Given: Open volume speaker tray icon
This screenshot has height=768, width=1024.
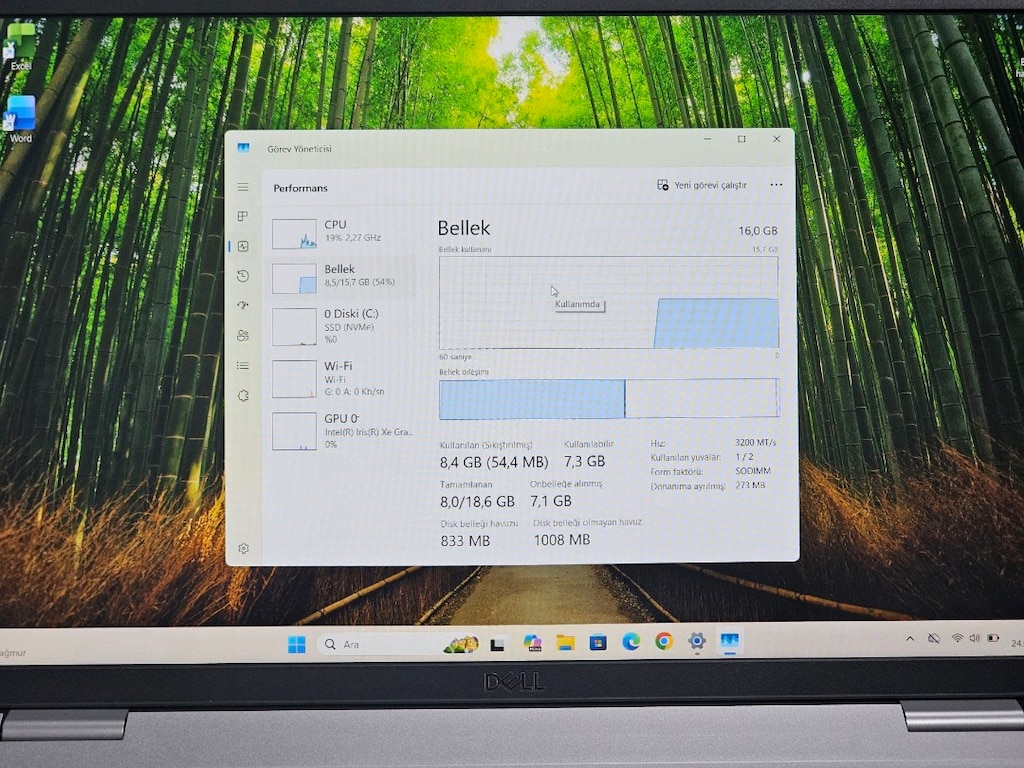Looking at the screenshot, I should pyautogui.click(x=974, y=638).
